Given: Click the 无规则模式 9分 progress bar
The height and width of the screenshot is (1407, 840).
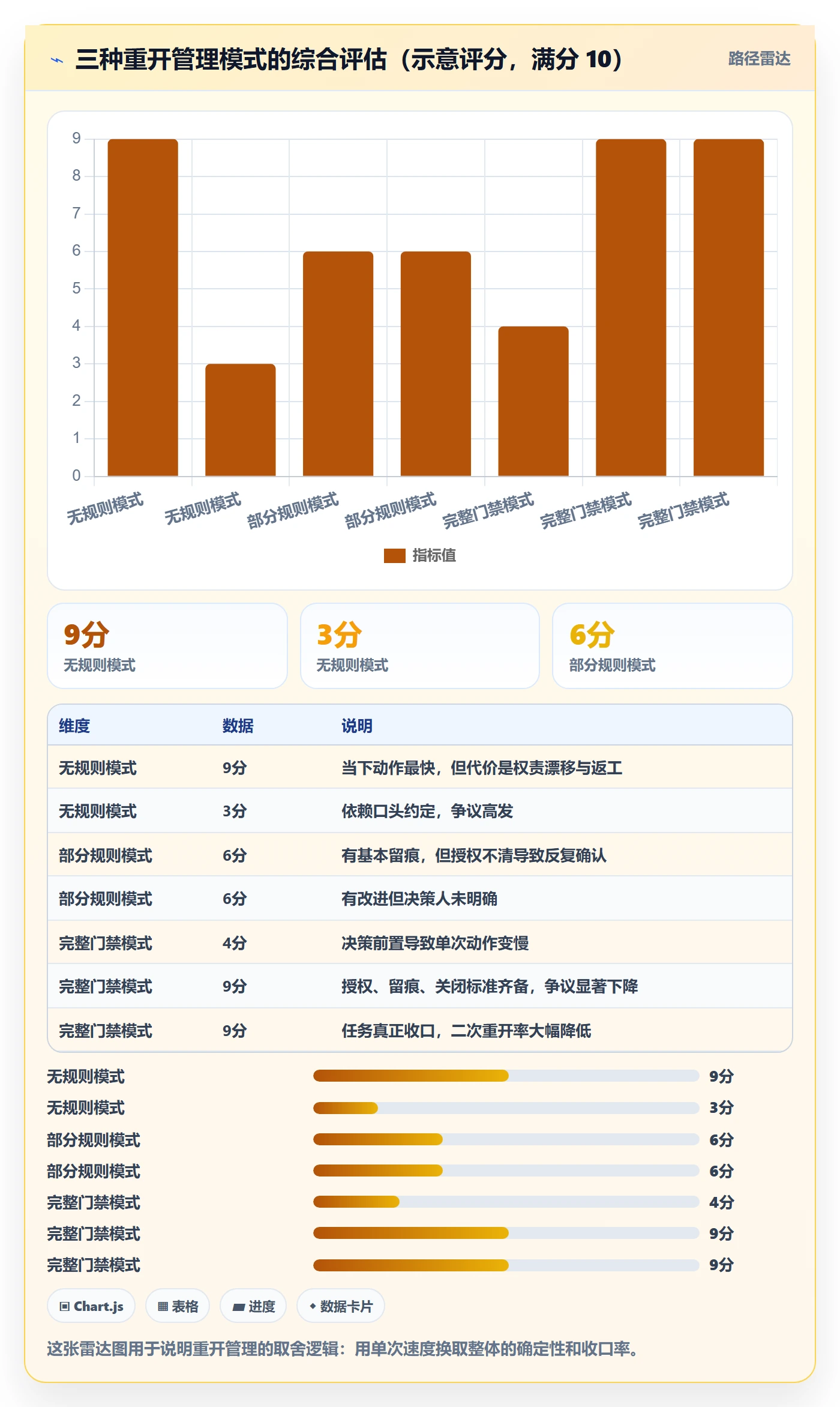Looking at the screenshot, I should pos(506,1076).
